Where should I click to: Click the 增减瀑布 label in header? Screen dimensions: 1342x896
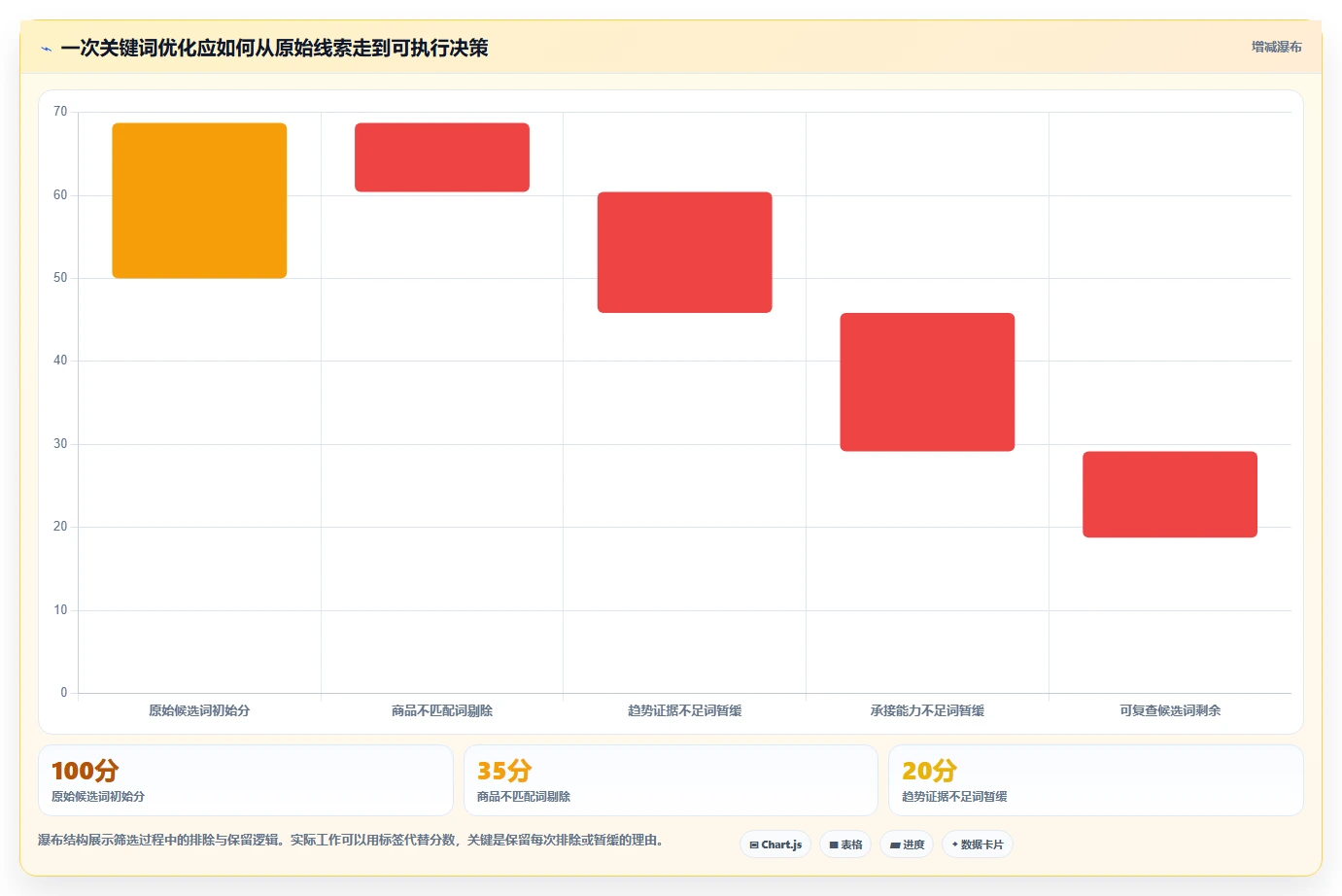(x=1276, y=47)
